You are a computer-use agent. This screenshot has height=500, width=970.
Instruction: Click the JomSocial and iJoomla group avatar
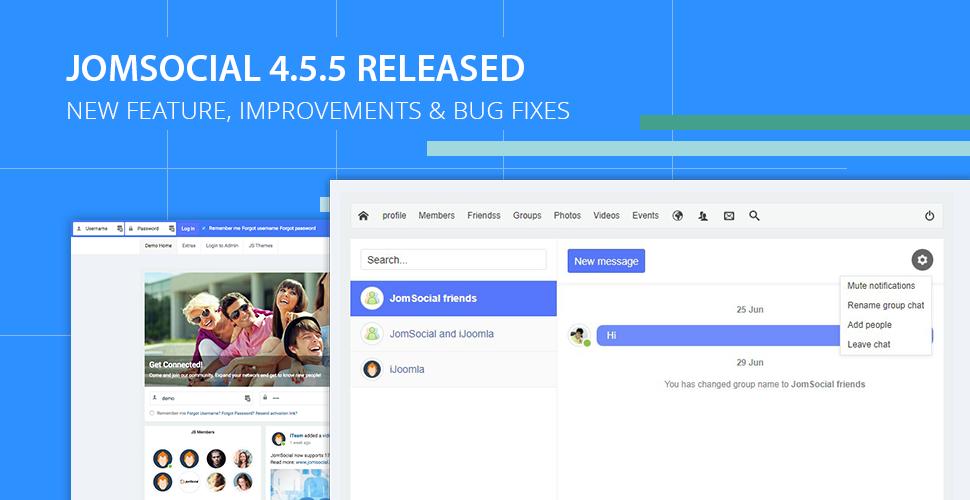coord(372,334)
